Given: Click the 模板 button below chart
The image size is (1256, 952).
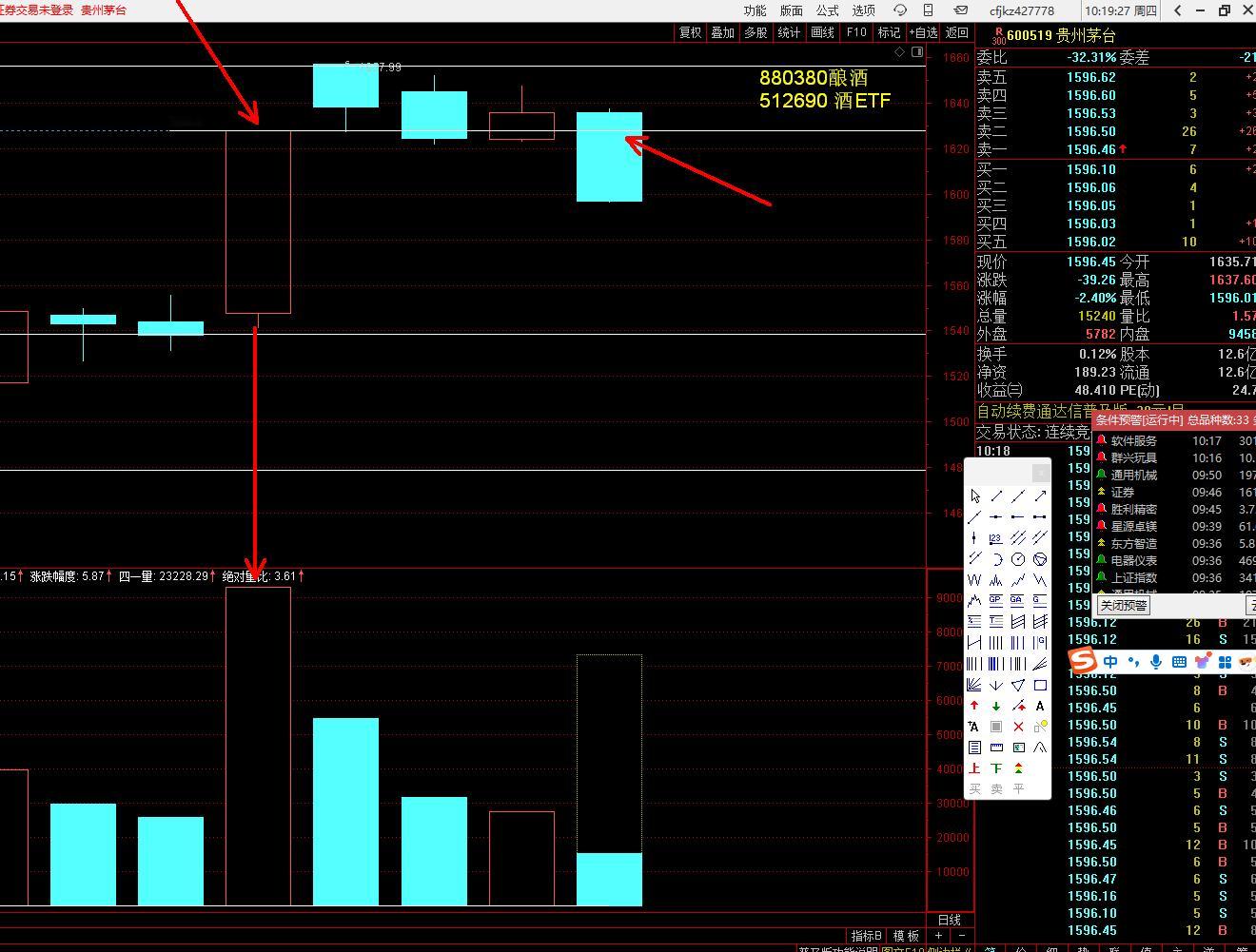Looking at the screenshot, I should coord(906,936).
